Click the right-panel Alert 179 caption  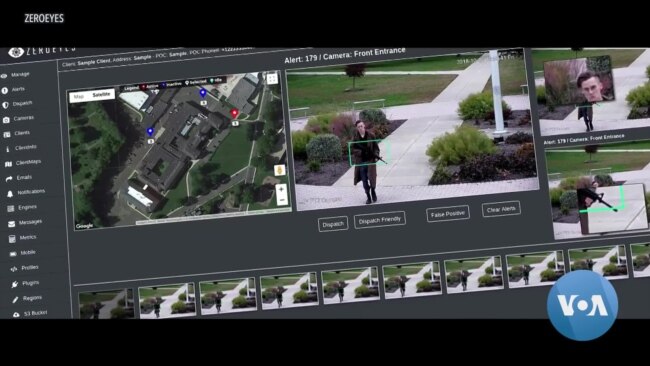584,139
